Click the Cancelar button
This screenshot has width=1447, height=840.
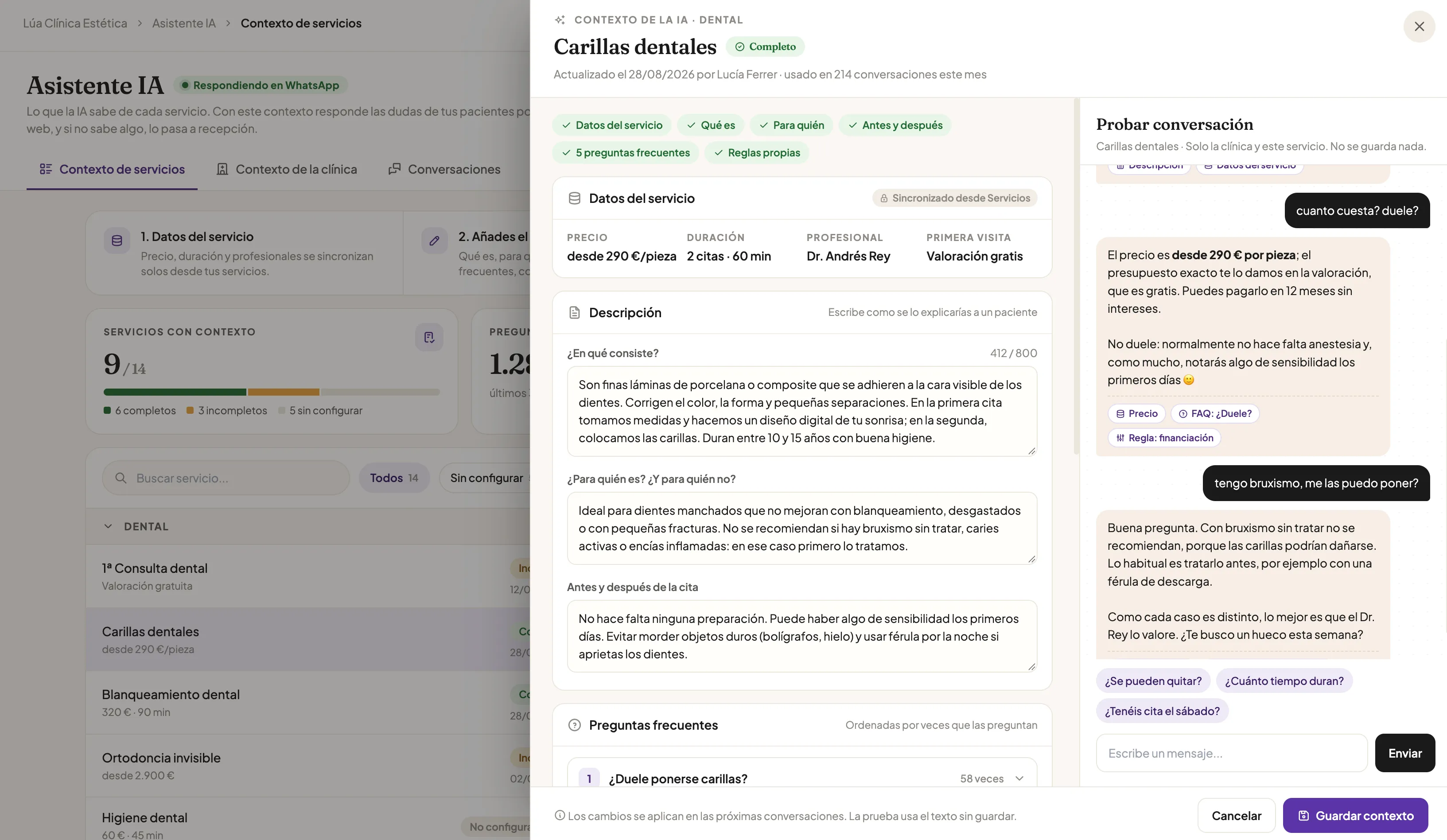(x=1236, y=815)
